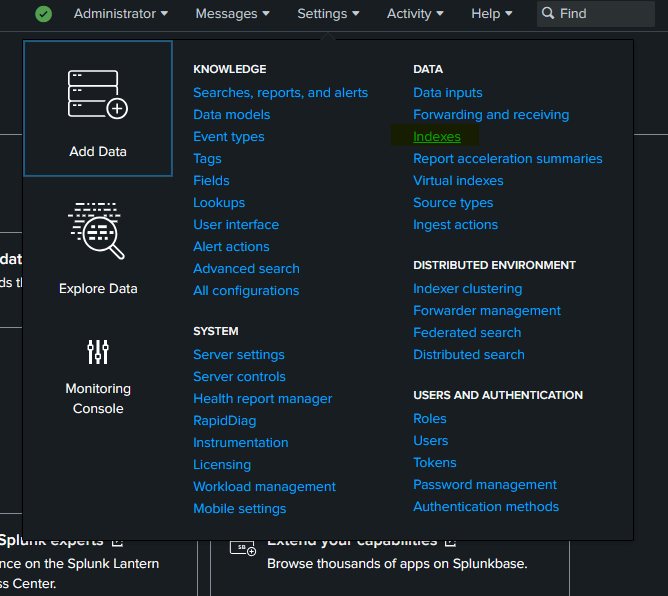Expand the Help dropdown
Image resolution: width=668 pixels, height=596 pixels.
(x=492, y=14)
